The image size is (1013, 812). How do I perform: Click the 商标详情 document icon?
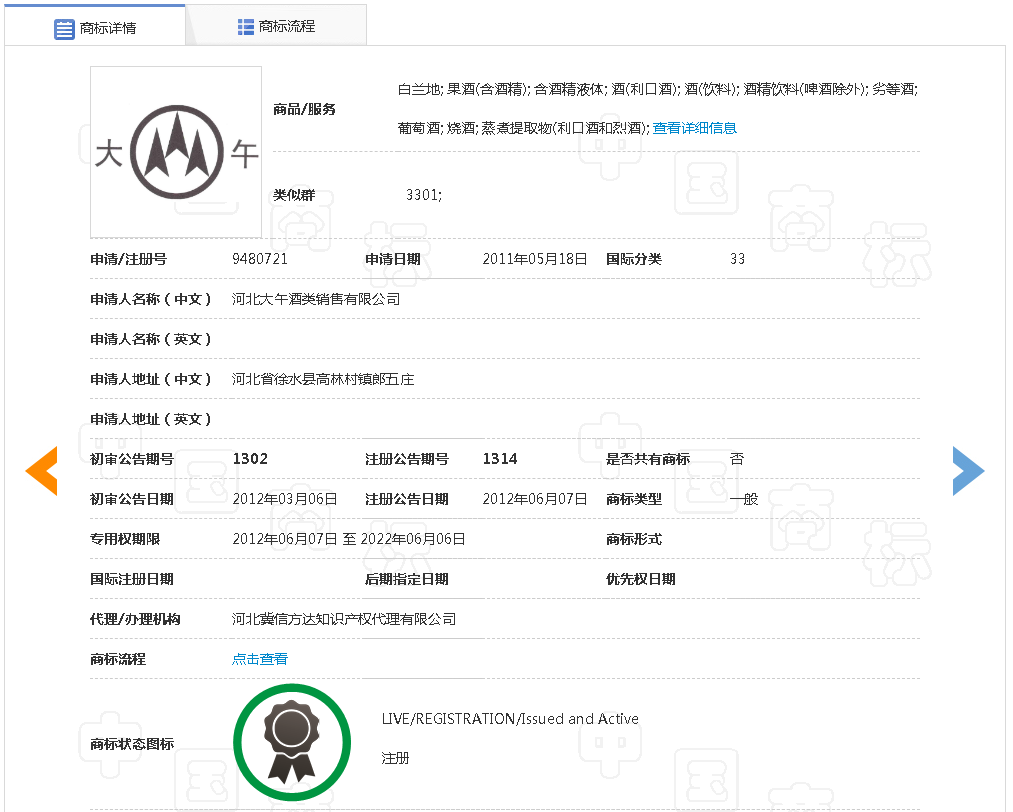(x=64, y=28)
